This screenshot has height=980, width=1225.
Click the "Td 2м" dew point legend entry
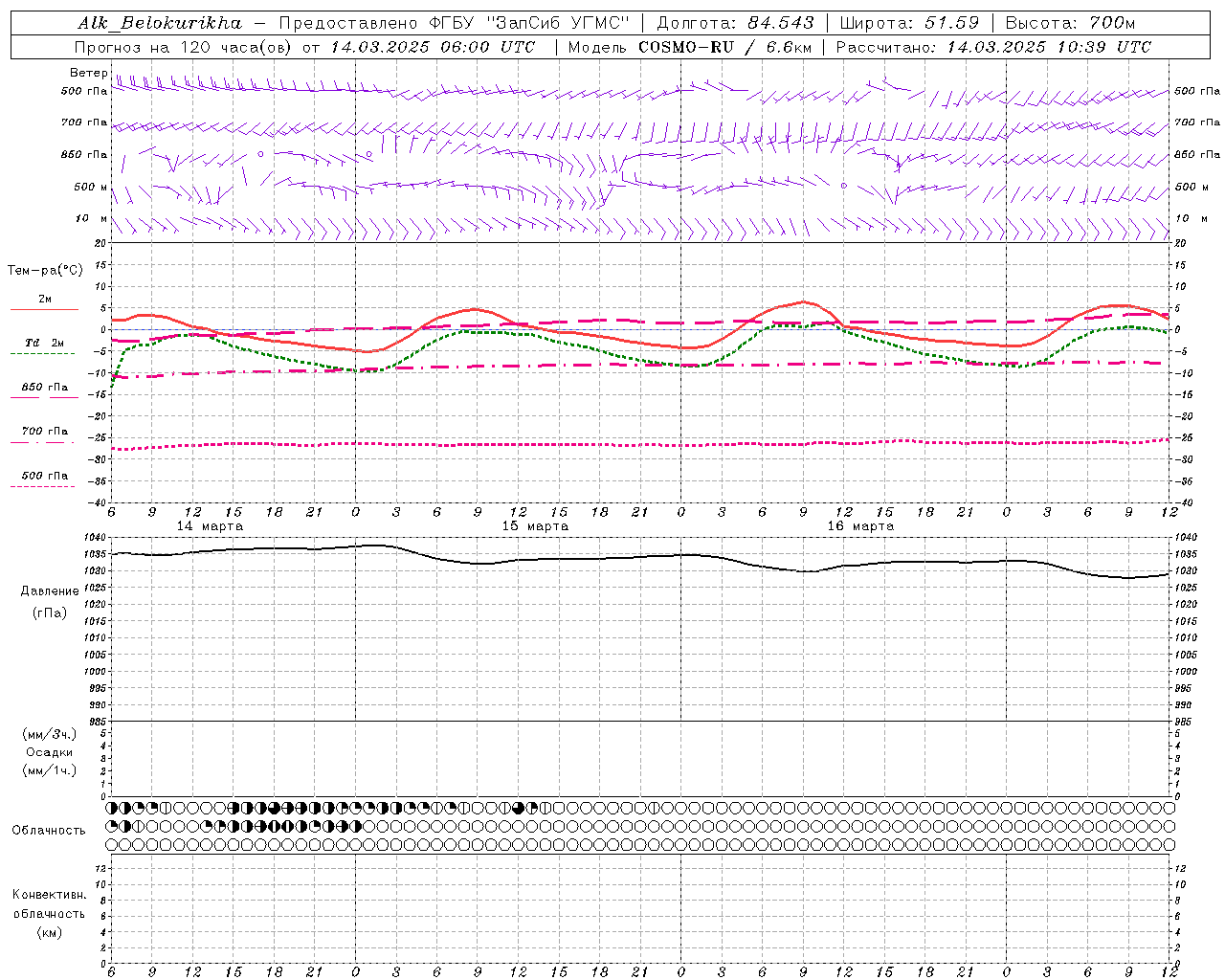(44, 343)
